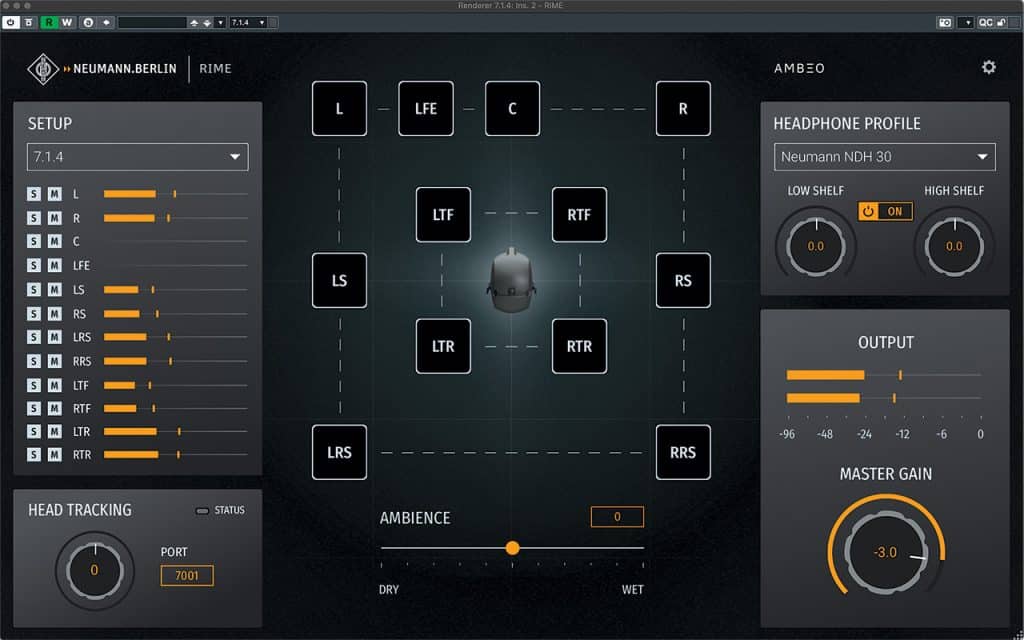Mute the RTR channel

pyautogui.click(x=55, y=455)
